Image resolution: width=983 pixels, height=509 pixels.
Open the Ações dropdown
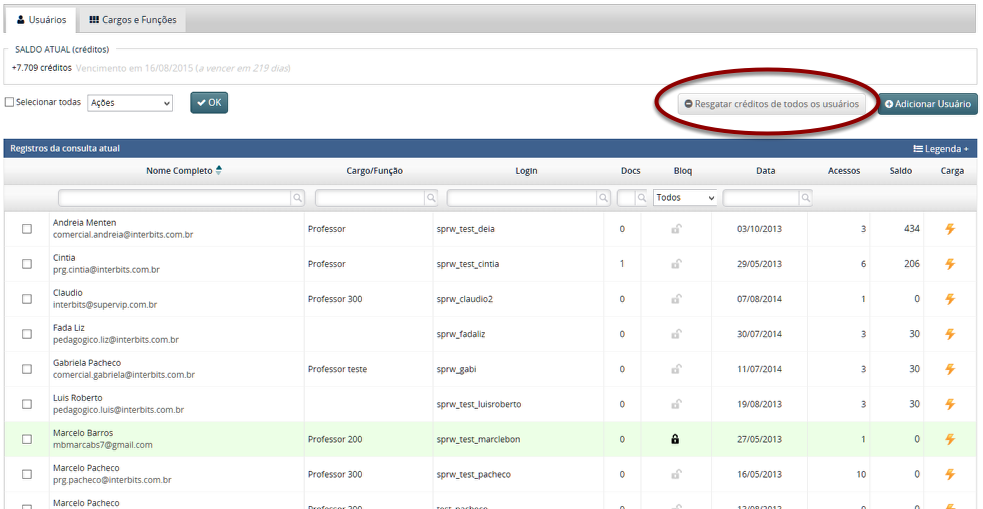[x=130, y=103]
